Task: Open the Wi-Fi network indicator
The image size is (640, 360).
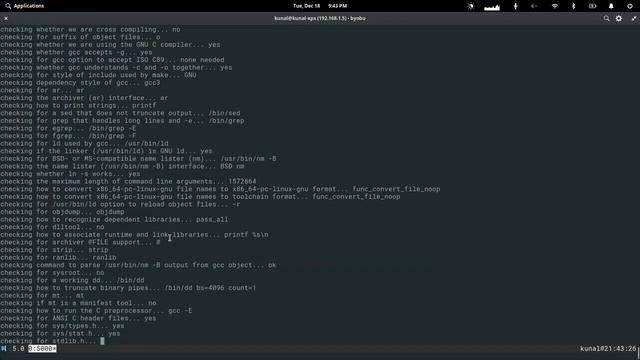Action: (554, 6)
